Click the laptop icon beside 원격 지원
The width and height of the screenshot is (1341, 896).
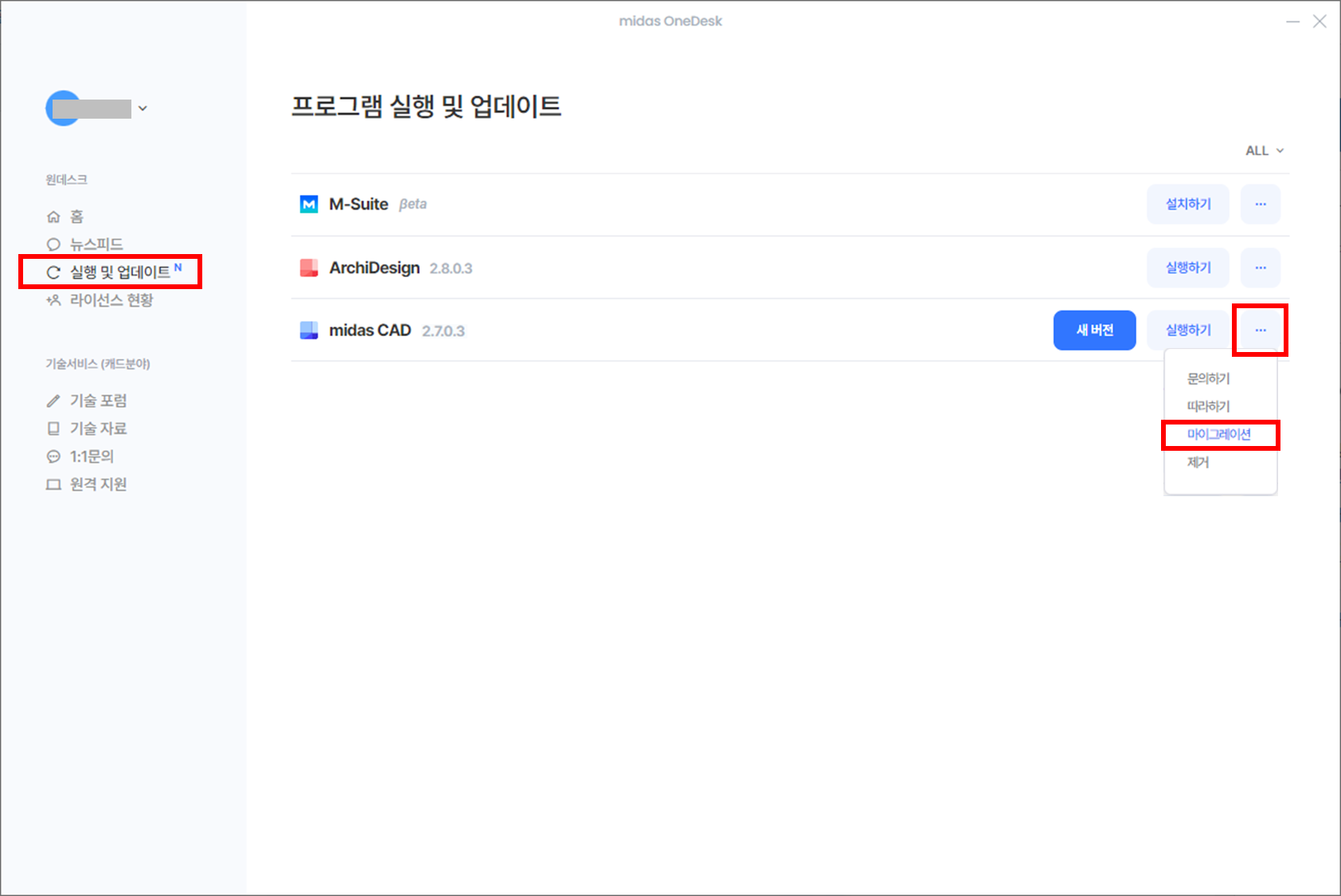(x=53, y=484)
